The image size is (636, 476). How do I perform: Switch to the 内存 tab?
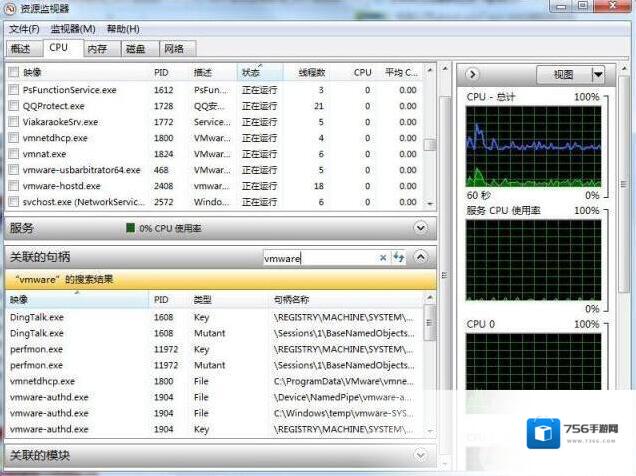(x=97, y=48)
